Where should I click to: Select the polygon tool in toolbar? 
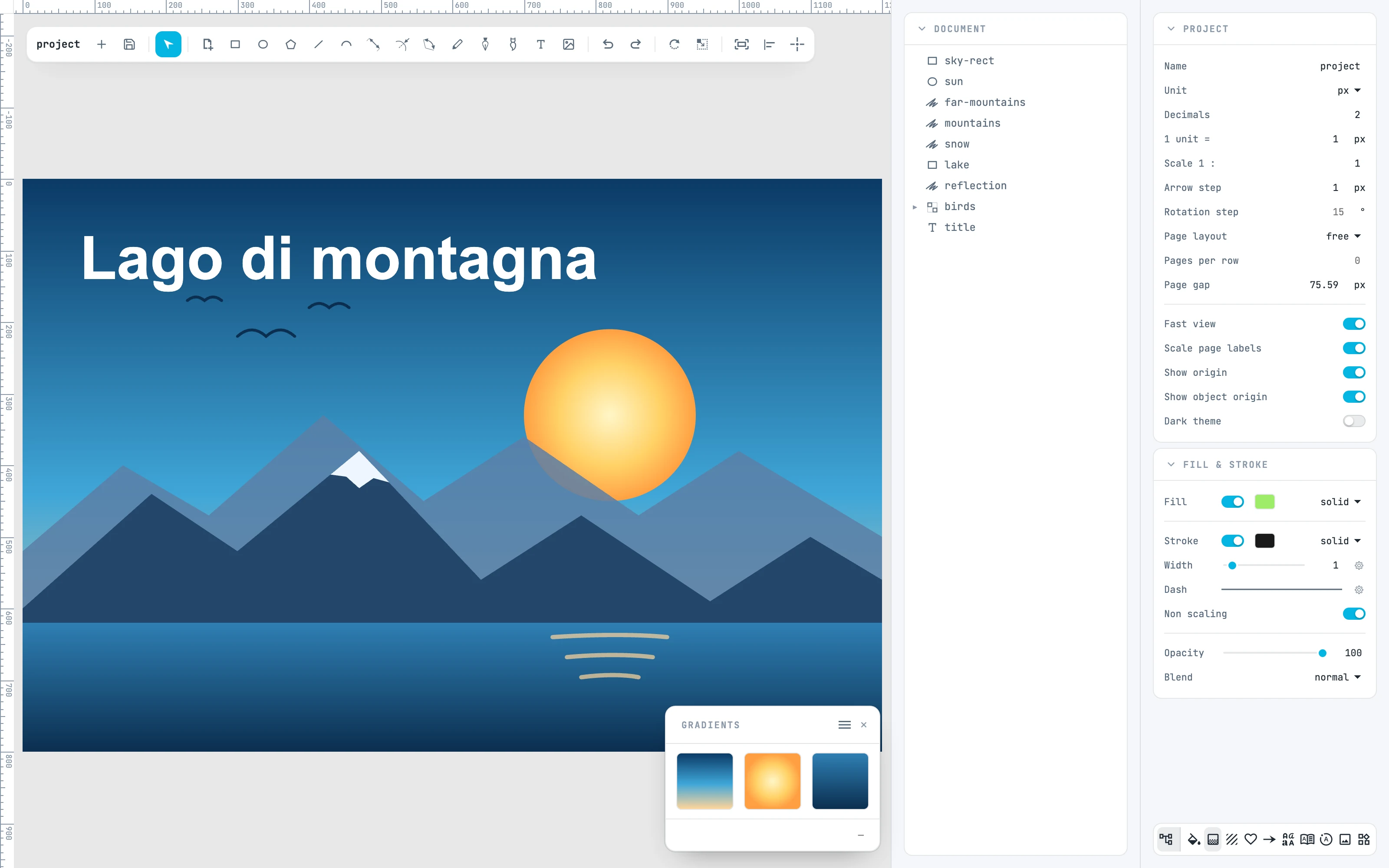pyautogui.click(x=290, y=44)
